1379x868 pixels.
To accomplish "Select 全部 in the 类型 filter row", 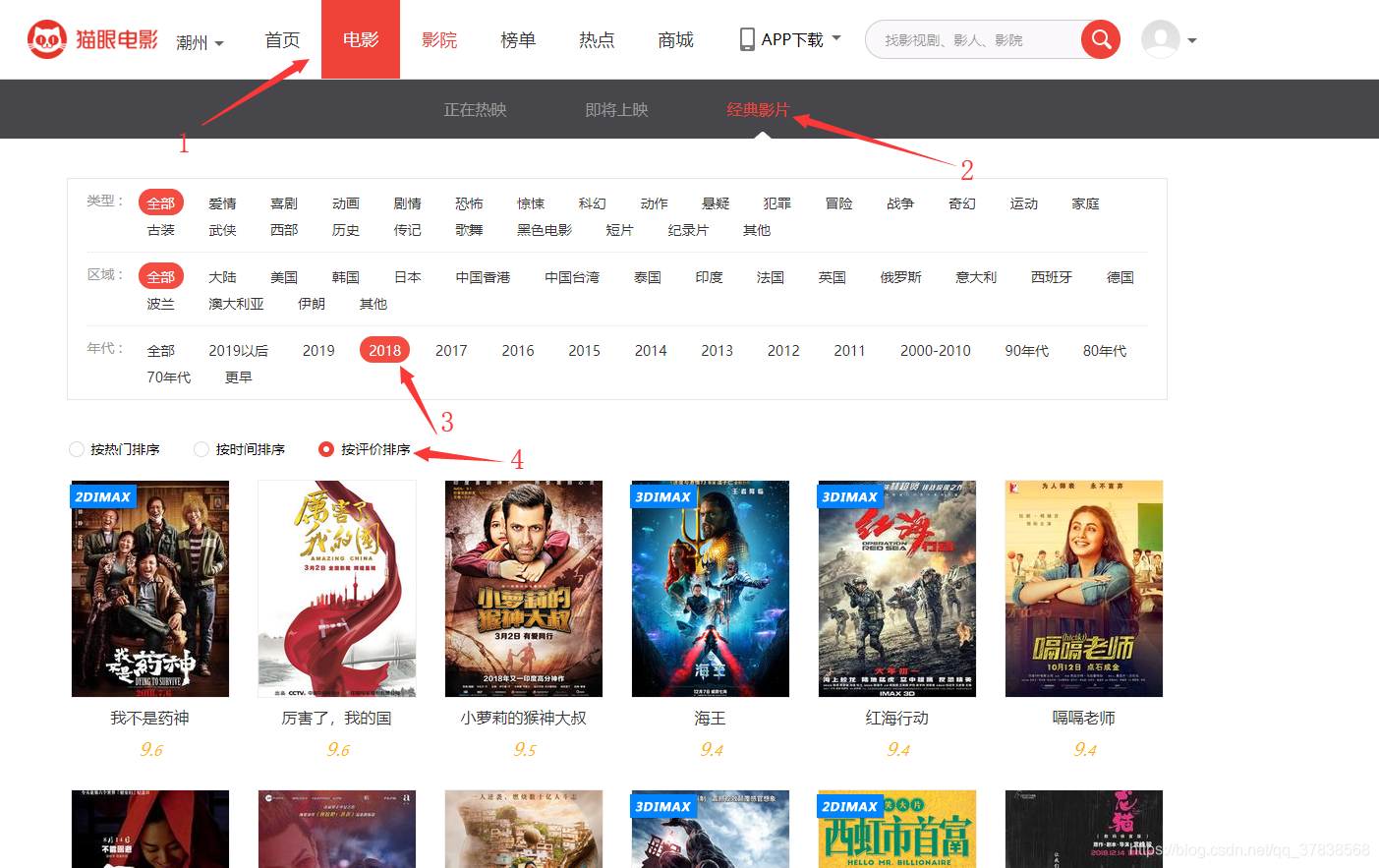I will click(x=161, y=203).
